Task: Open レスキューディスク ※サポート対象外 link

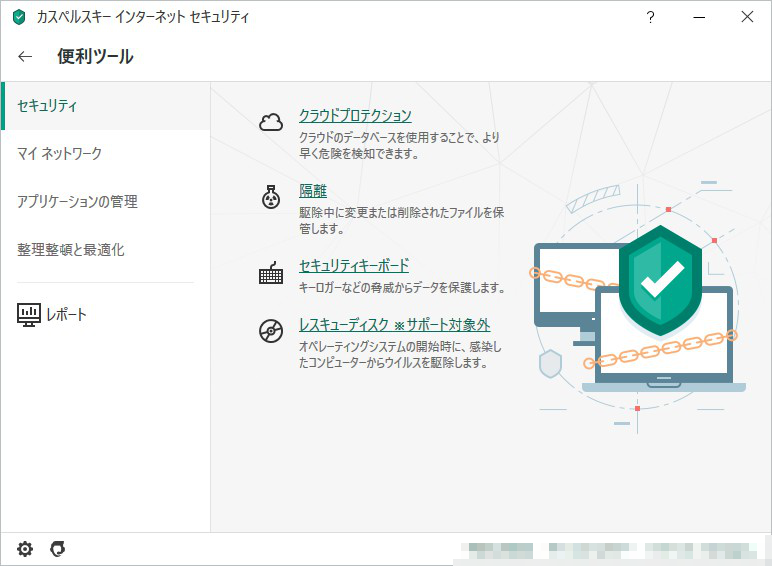Action: click(394, 325)
